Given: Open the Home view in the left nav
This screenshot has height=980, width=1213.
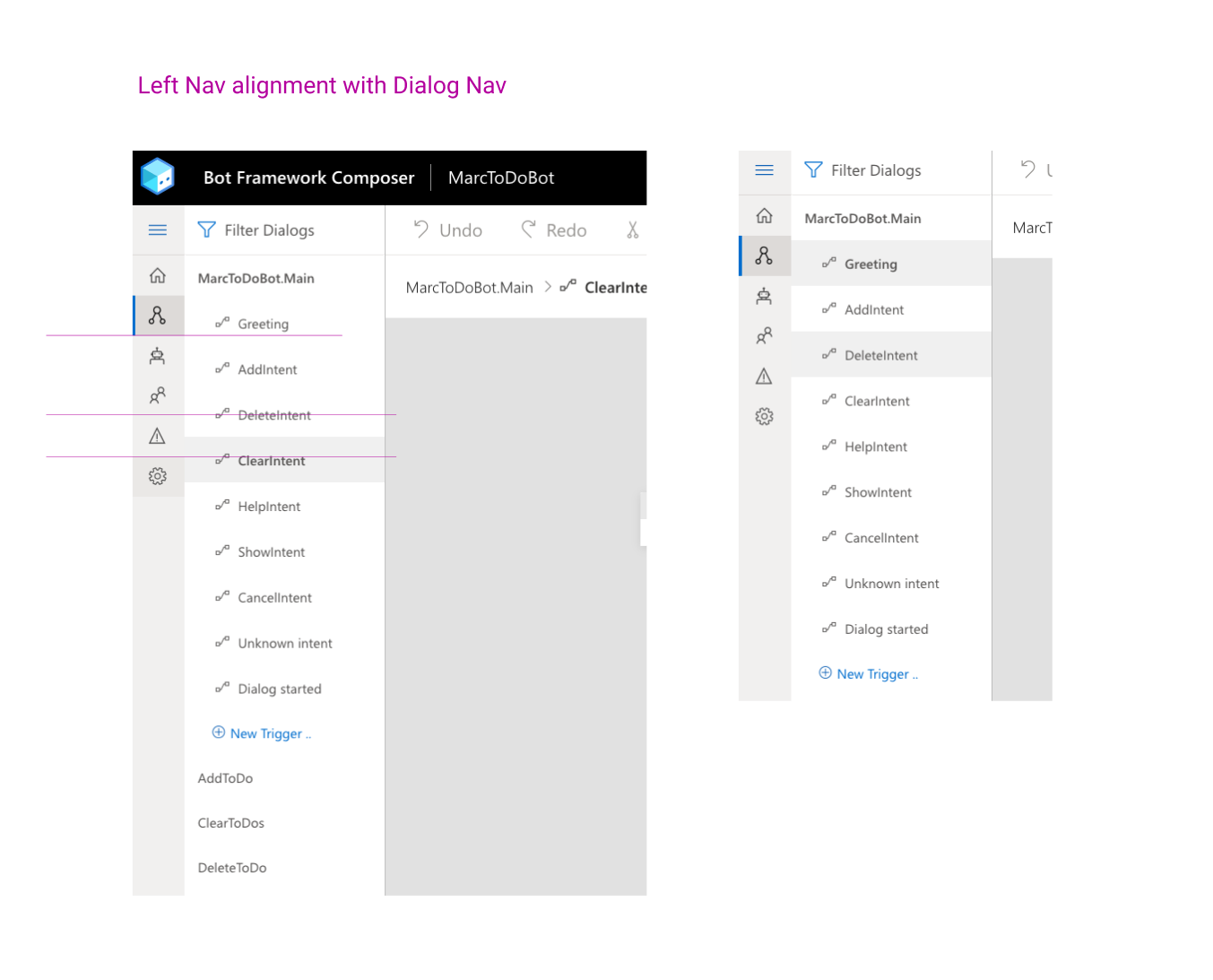Looking at the screenshot, I should 158,275.
